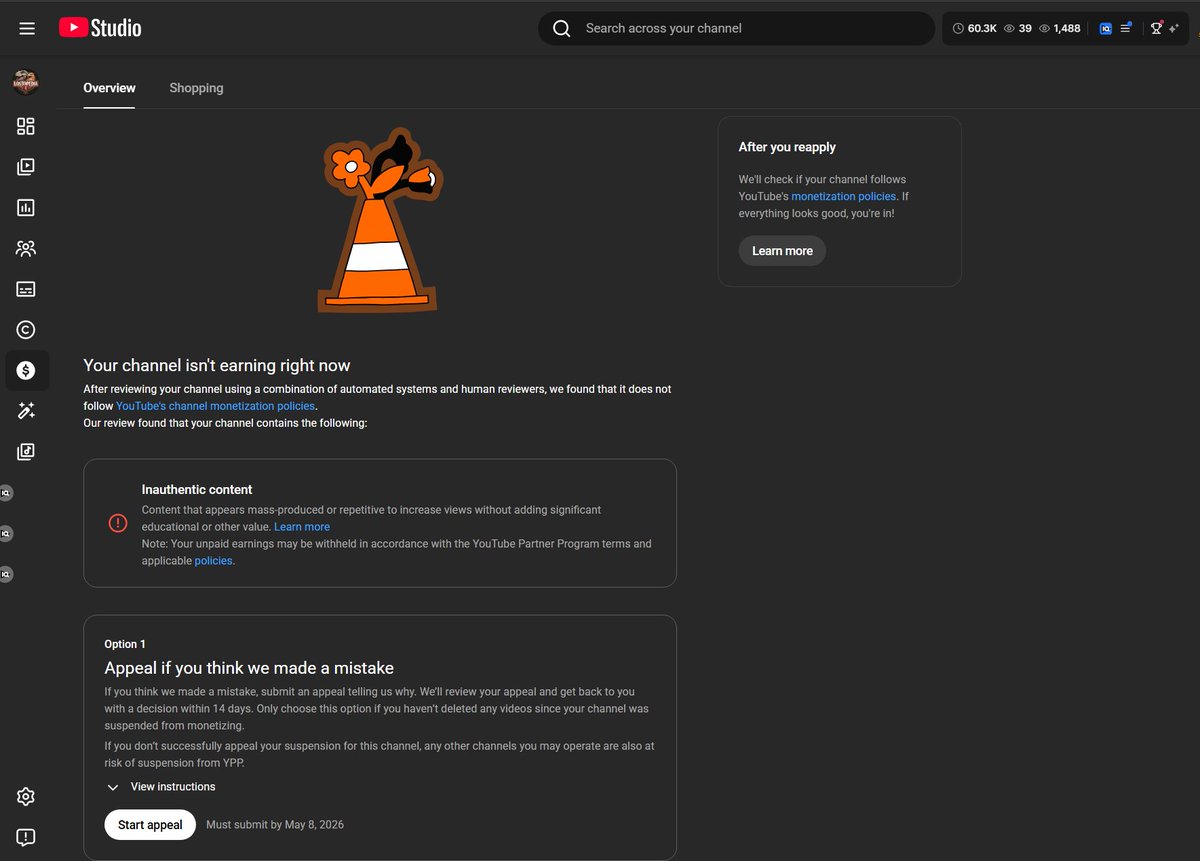Click Learn more under Inauthentic content
Viewport: 1200px width, 861px height.
[302, 527]
